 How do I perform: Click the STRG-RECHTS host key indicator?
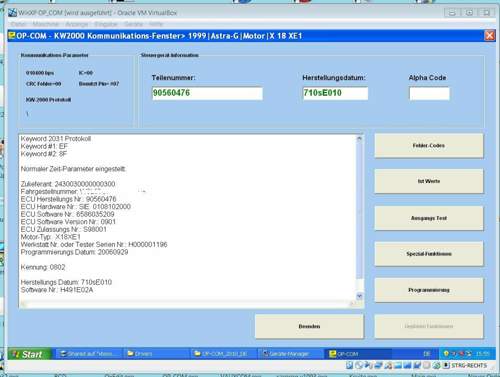469,366
